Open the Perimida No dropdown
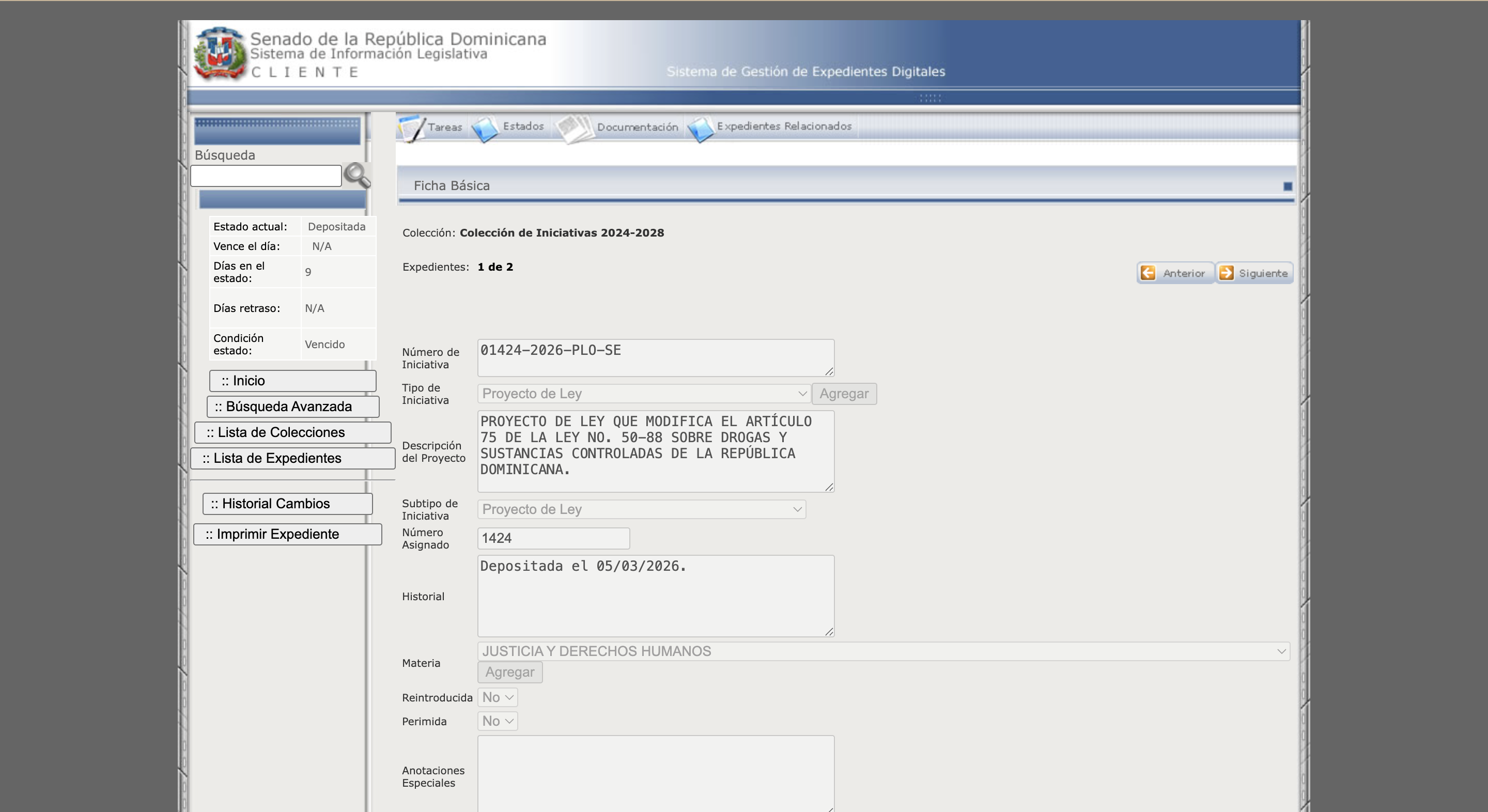 click(498, 721)
